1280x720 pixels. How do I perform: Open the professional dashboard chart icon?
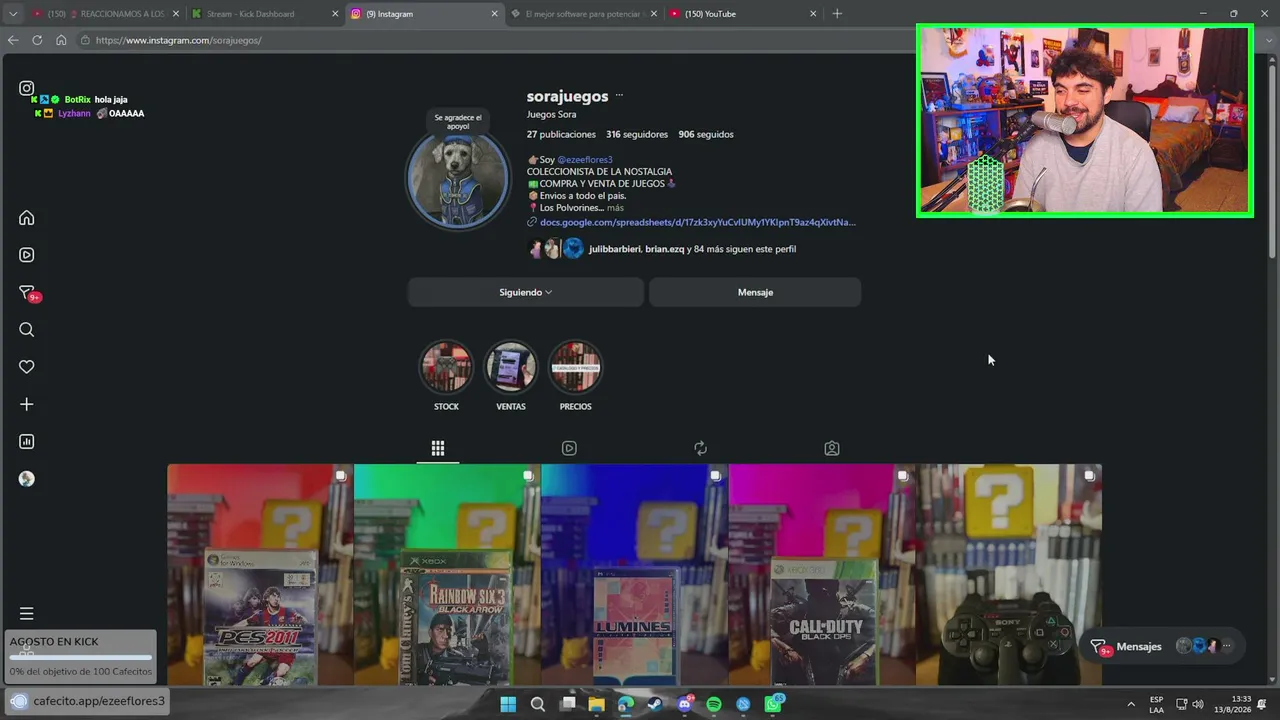tap(27, 441)
